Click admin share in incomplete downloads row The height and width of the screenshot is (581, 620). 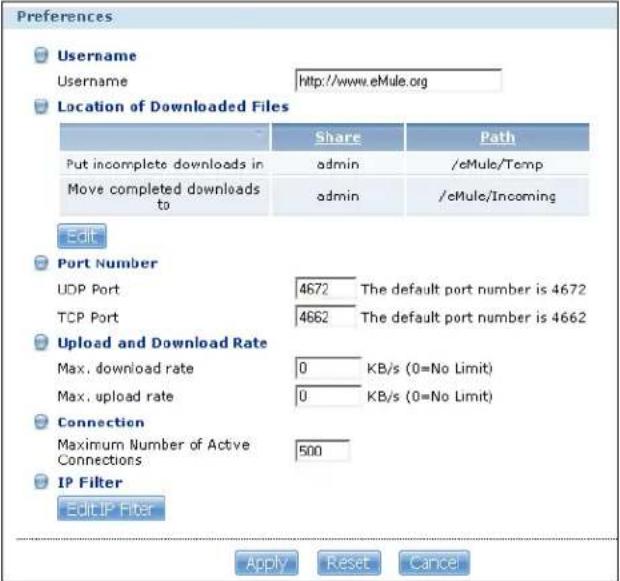pyautogui.click(x=338, y=164)
